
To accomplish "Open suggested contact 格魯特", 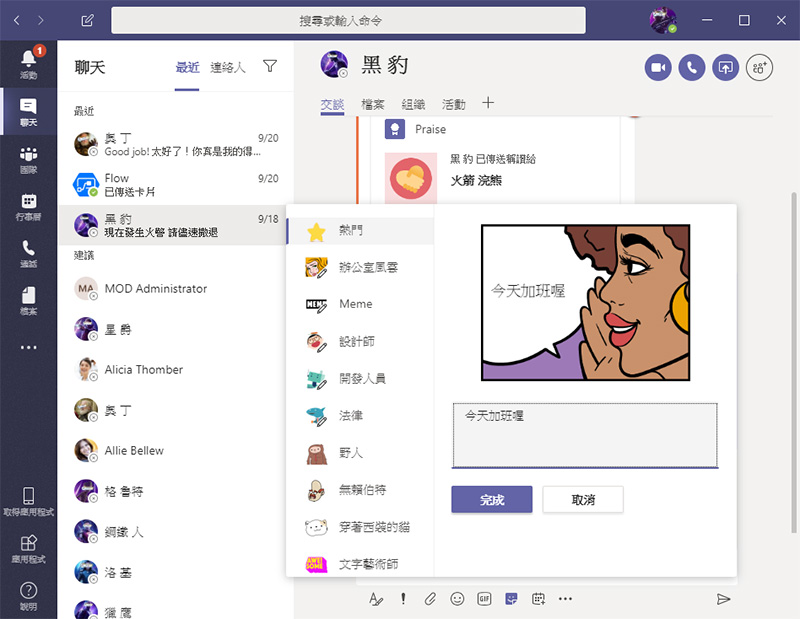I will pyautogui.click(x=176, y=491).
